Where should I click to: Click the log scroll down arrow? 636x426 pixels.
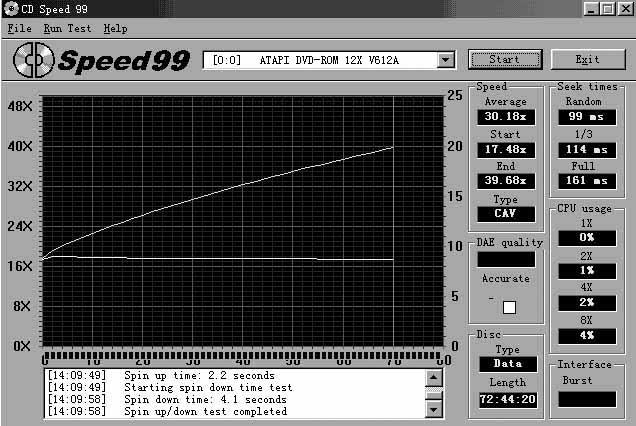coord(433,409)
